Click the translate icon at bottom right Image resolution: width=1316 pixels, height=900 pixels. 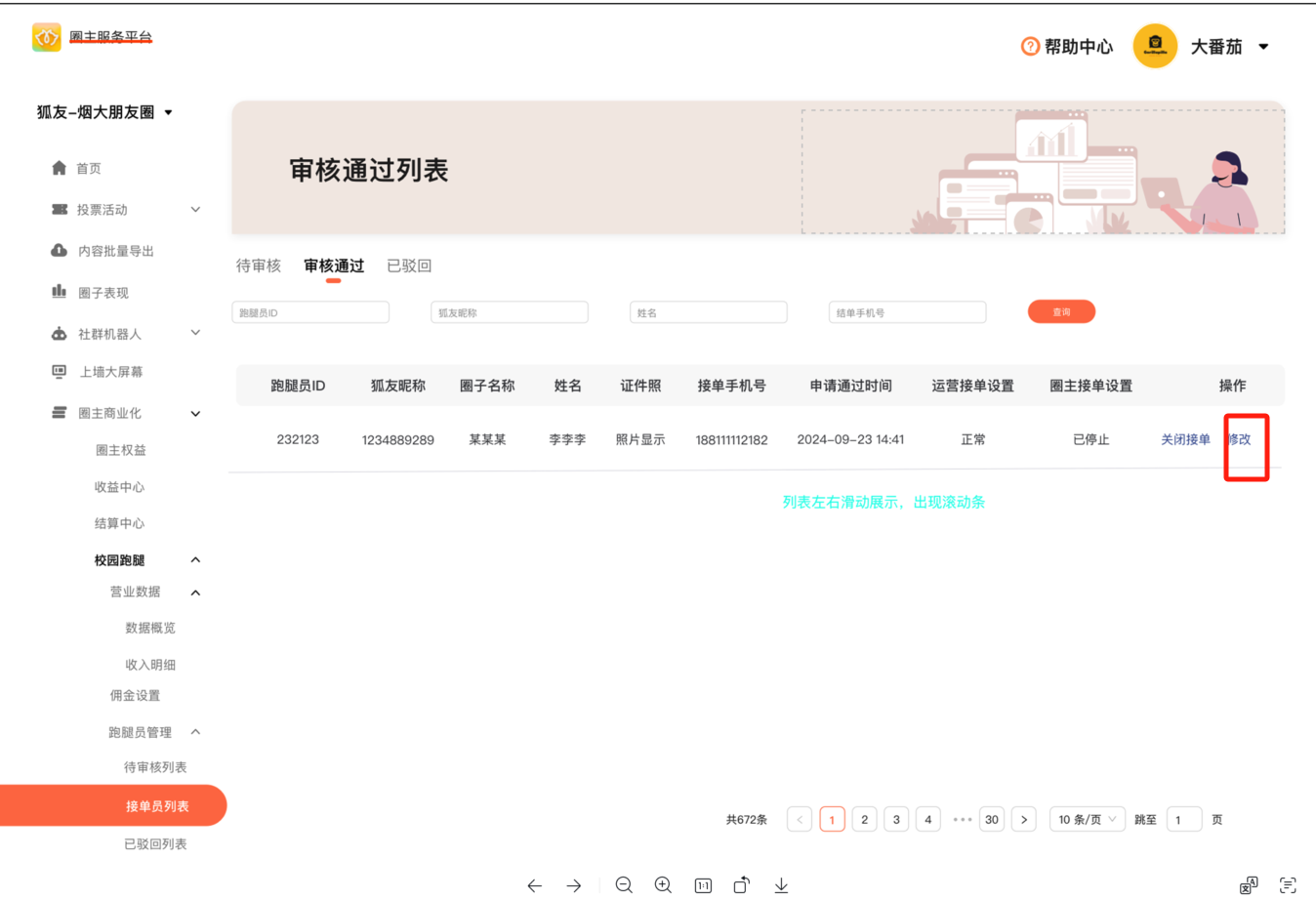click(x=1249, y=884)
